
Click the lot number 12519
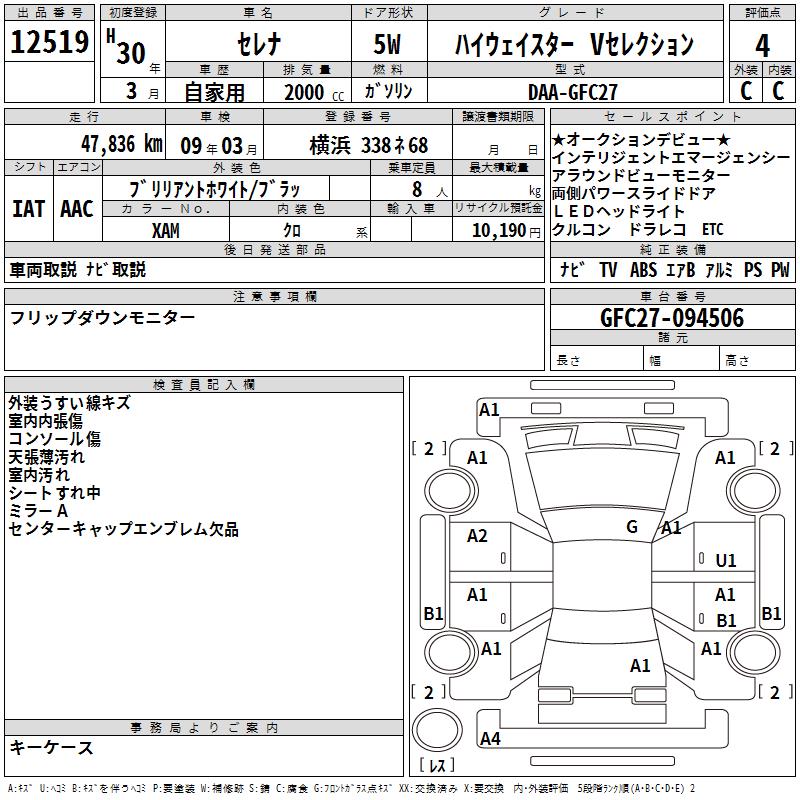(x=49, y=42)
